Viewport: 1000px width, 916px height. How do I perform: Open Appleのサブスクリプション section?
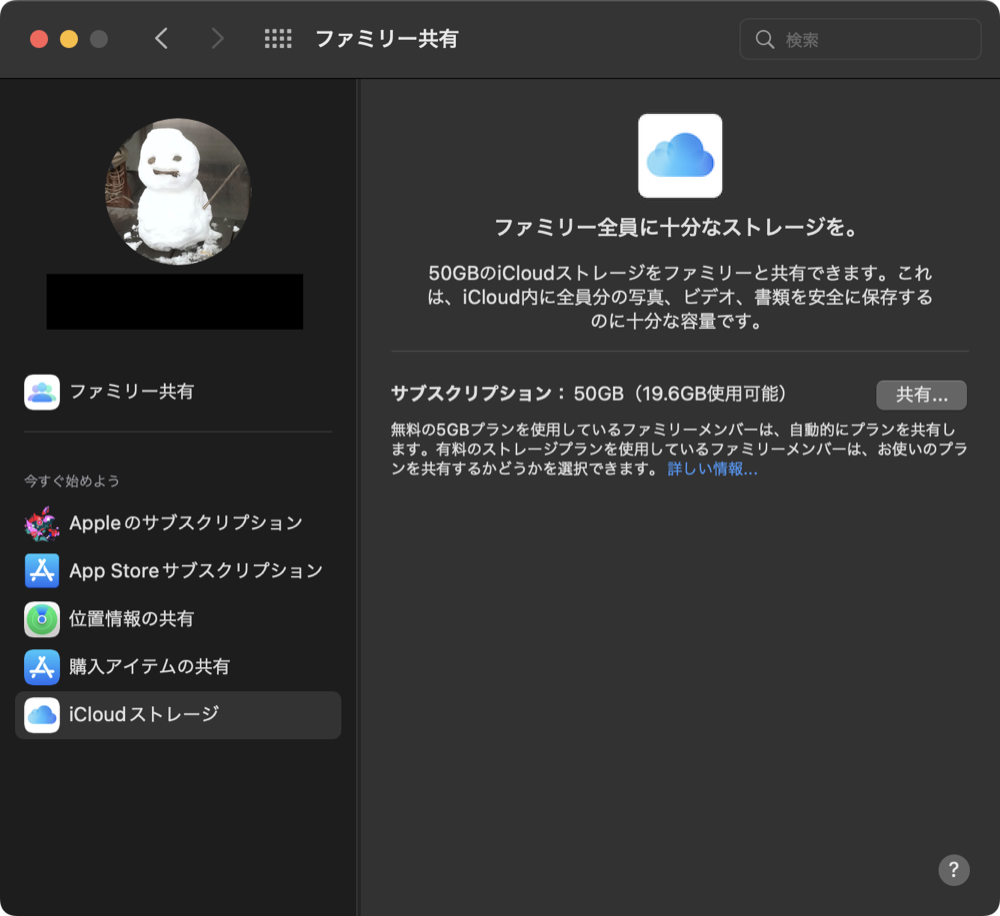[x=178, y=523]
